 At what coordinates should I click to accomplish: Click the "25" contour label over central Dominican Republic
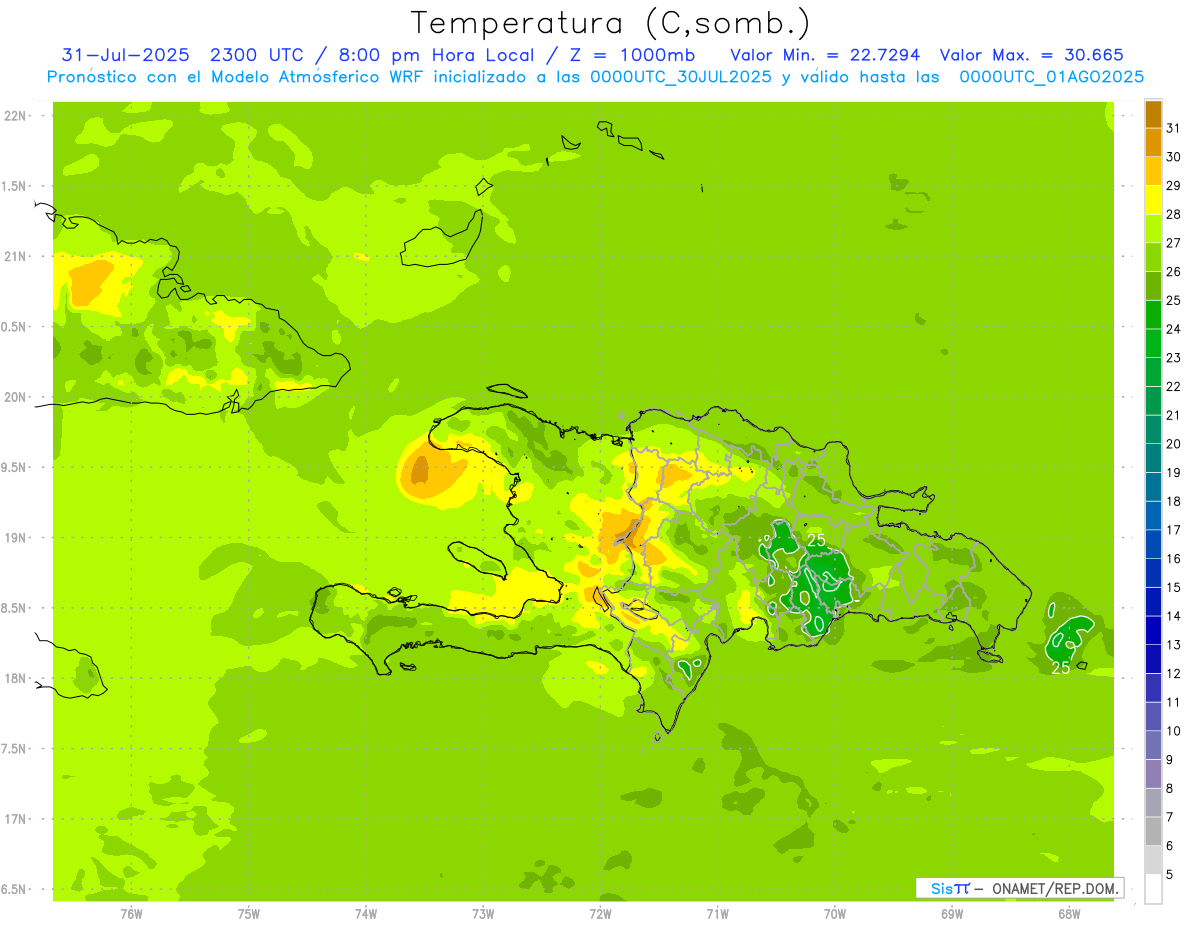(816, 540)
